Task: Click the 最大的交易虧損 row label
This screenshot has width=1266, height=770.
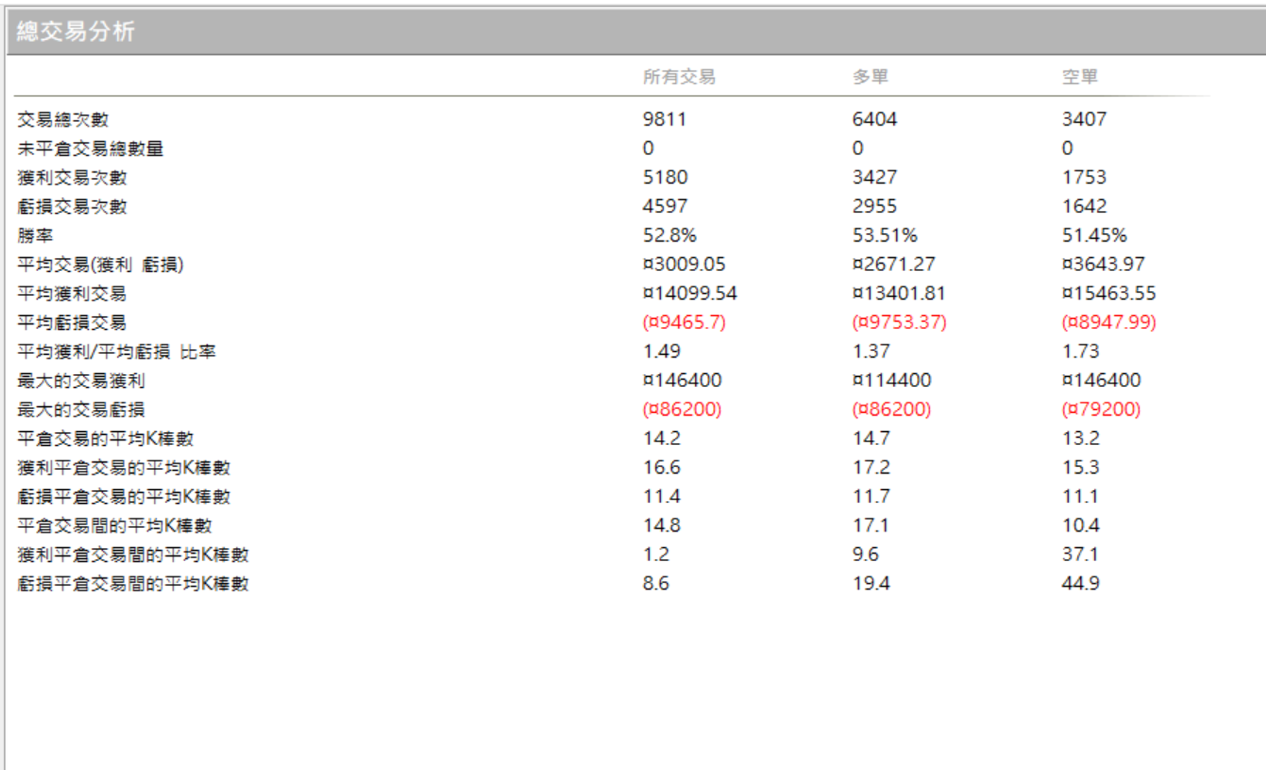Action: [x=81, y=410]
